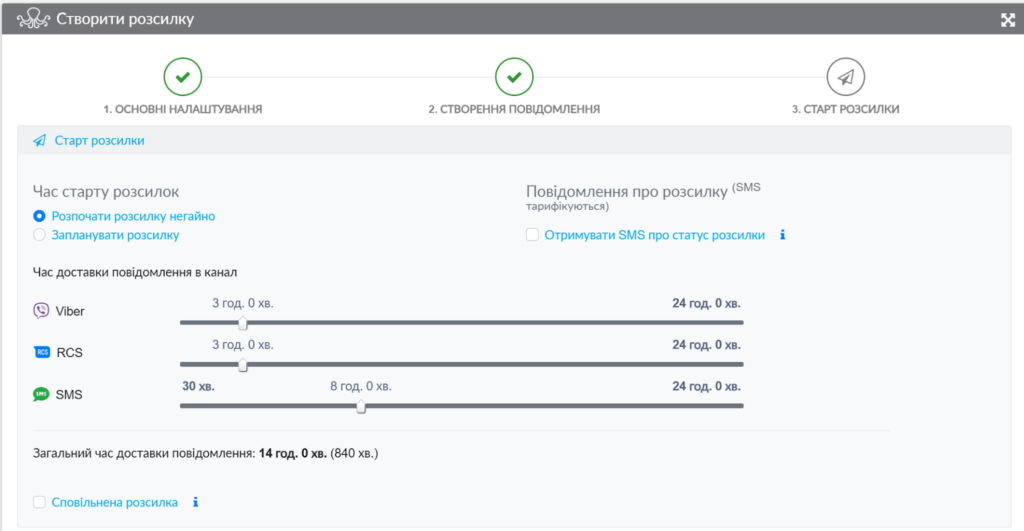Enable Отримувати SMS про статус розсилки checkbox

533,235
